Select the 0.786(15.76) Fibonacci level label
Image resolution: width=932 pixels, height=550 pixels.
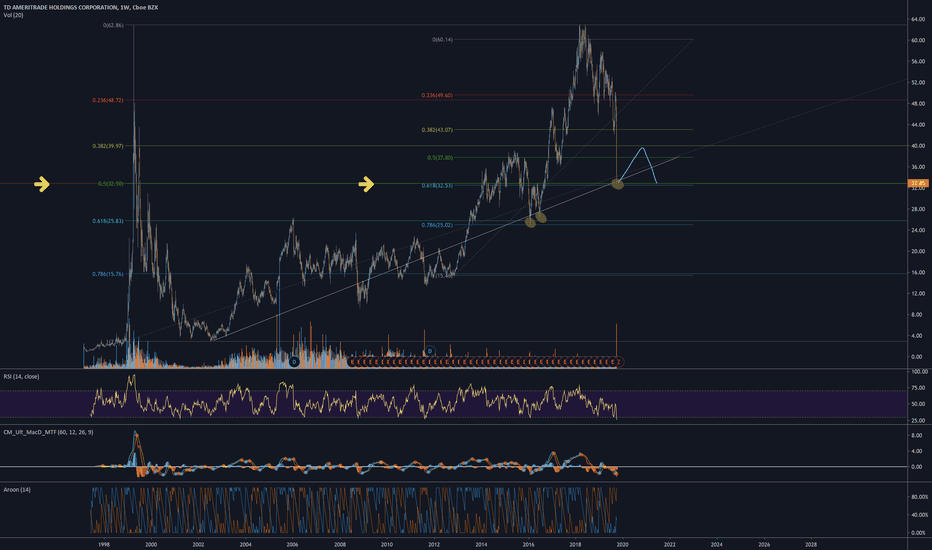pos(108,274)
